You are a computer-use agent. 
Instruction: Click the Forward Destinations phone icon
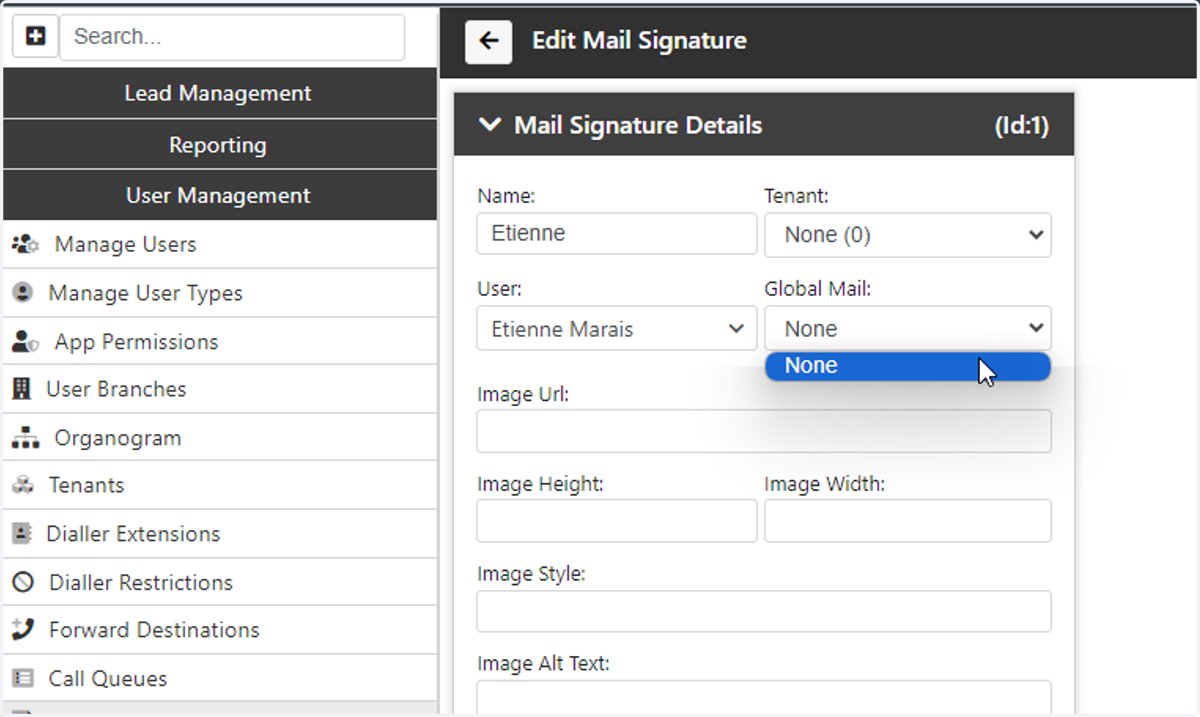22,630
